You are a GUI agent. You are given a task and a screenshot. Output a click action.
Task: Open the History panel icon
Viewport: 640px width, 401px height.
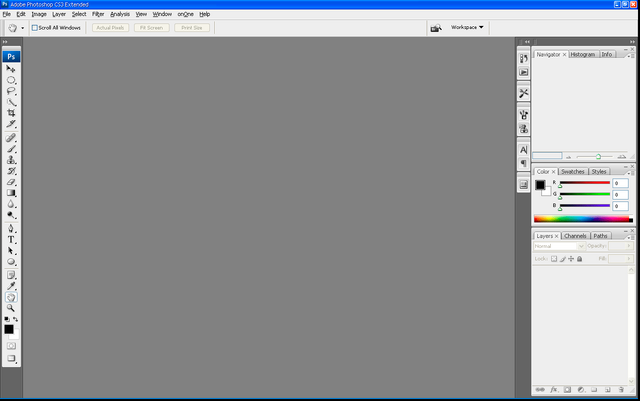click(x=523, y=59)
